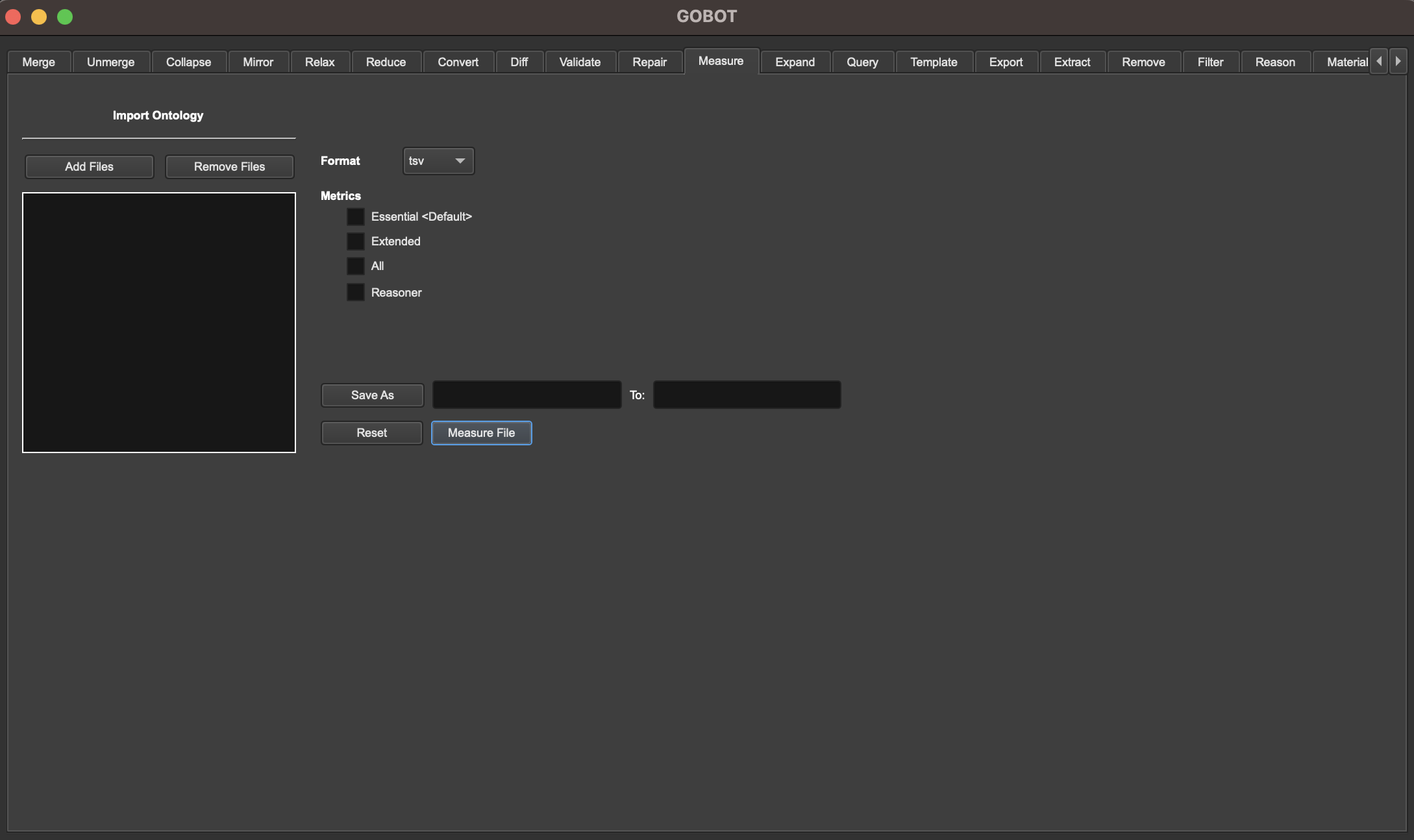
Task: Click the Extract tool icon
Action: (1072, 61)
